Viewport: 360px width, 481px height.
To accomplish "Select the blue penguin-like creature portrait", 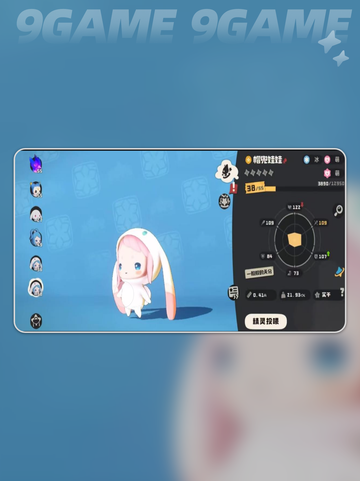I will point(36,190).
